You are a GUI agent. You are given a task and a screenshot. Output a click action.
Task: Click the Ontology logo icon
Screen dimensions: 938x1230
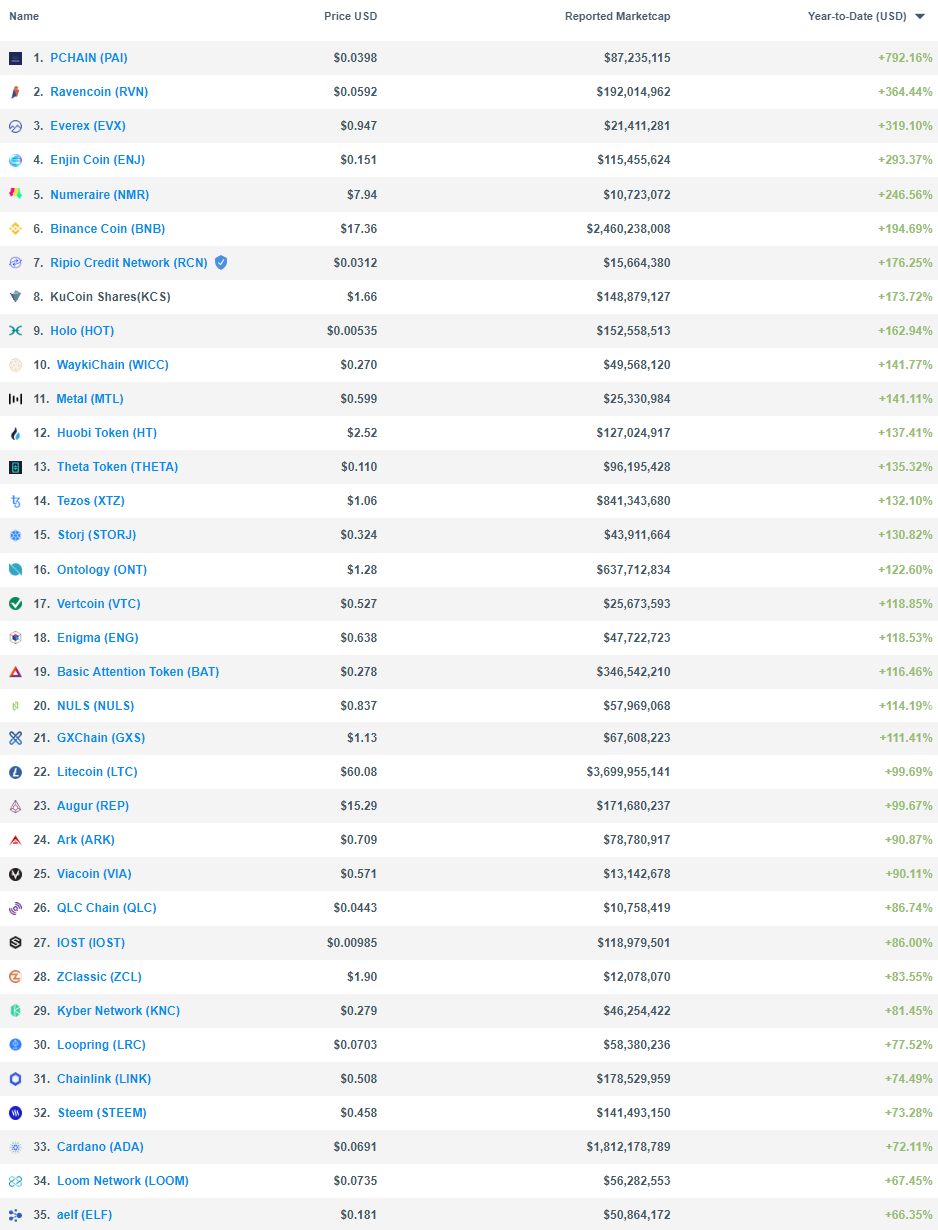pos(15,570)
